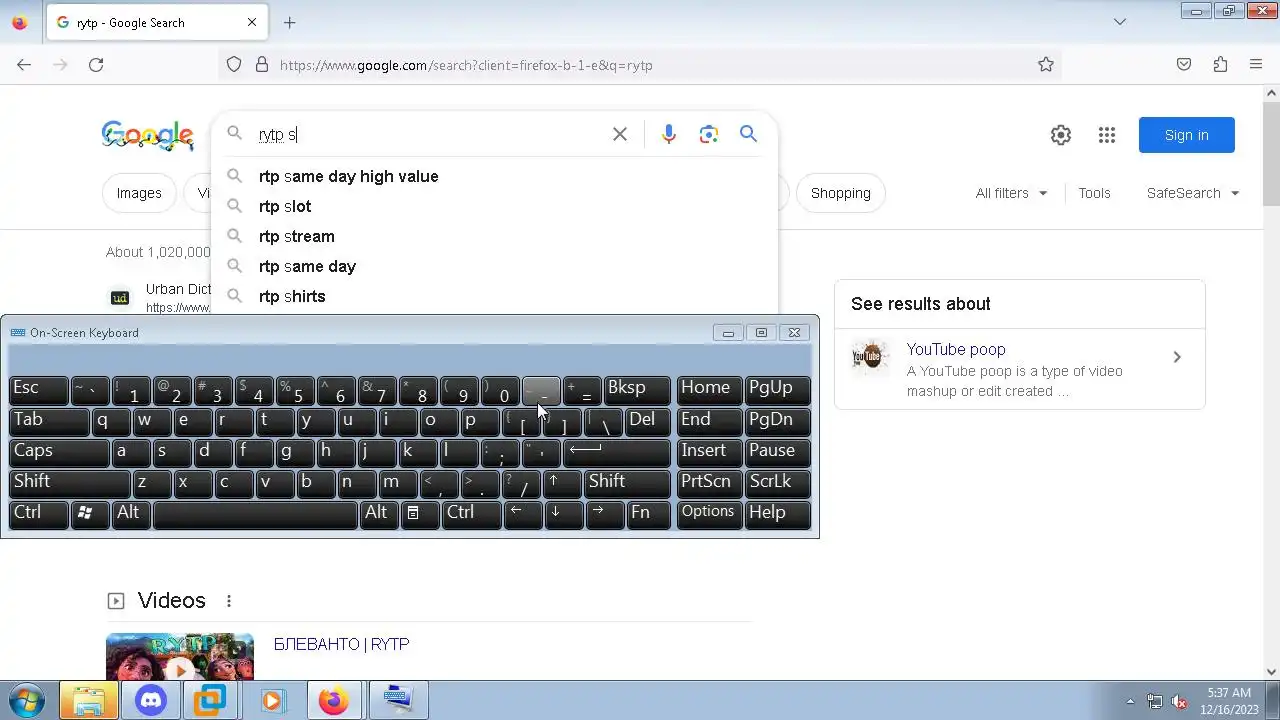
Task: Clear the search box with X icon
Action: (x=620, y=134)
